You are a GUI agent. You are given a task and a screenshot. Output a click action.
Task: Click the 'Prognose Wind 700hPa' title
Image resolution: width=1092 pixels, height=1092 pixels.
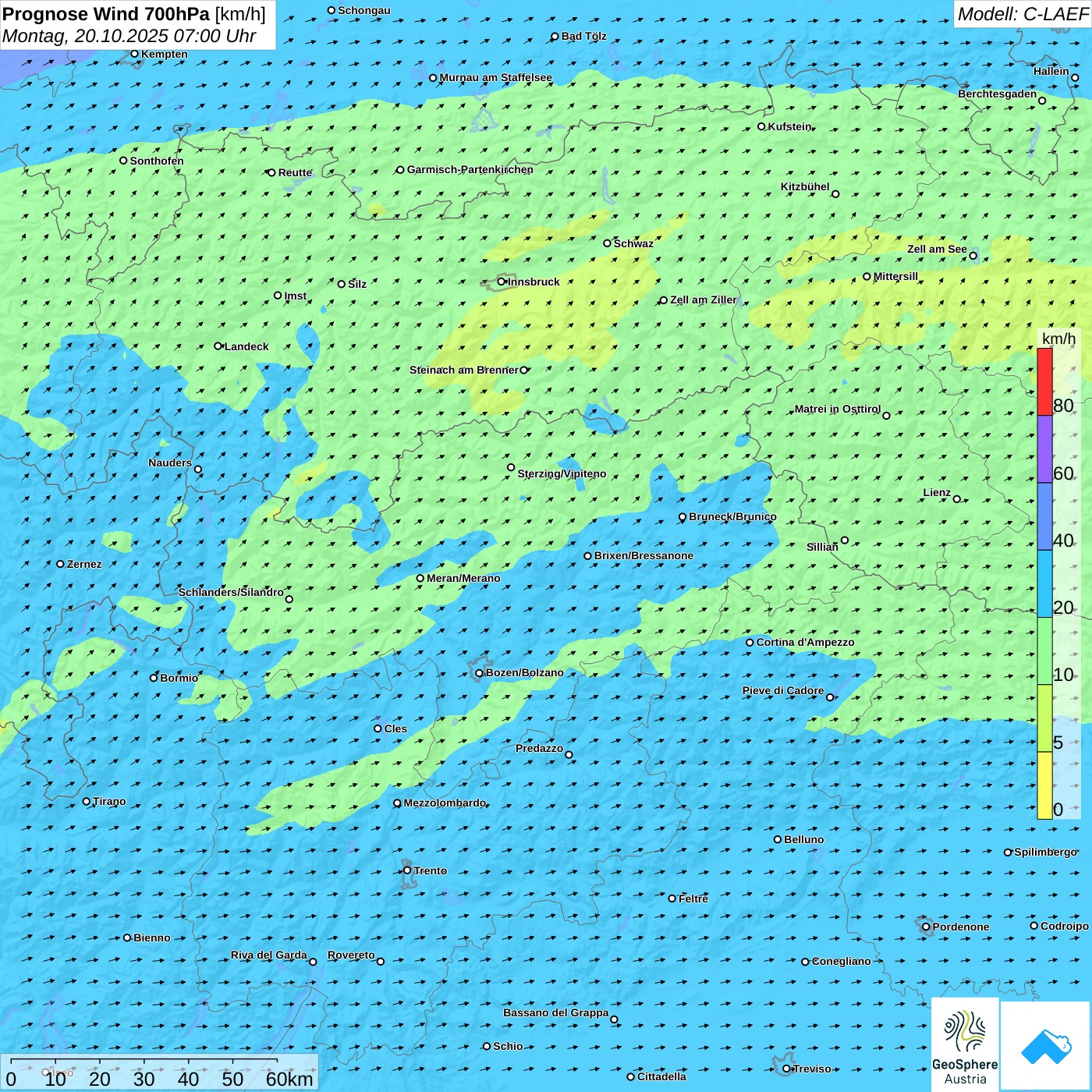pos(106,14)
